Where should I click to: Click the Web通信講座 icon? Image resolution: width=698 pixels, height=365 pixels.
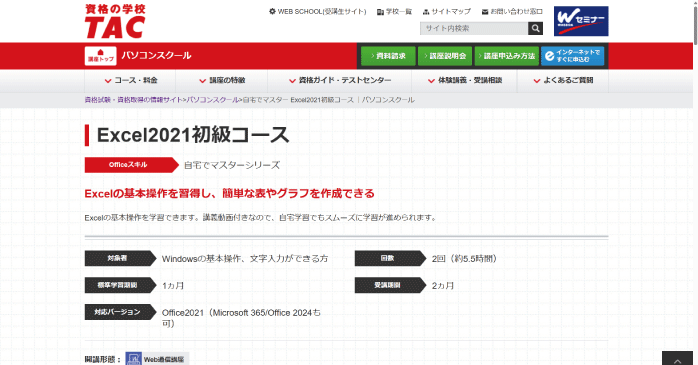(x=157, y=359)
